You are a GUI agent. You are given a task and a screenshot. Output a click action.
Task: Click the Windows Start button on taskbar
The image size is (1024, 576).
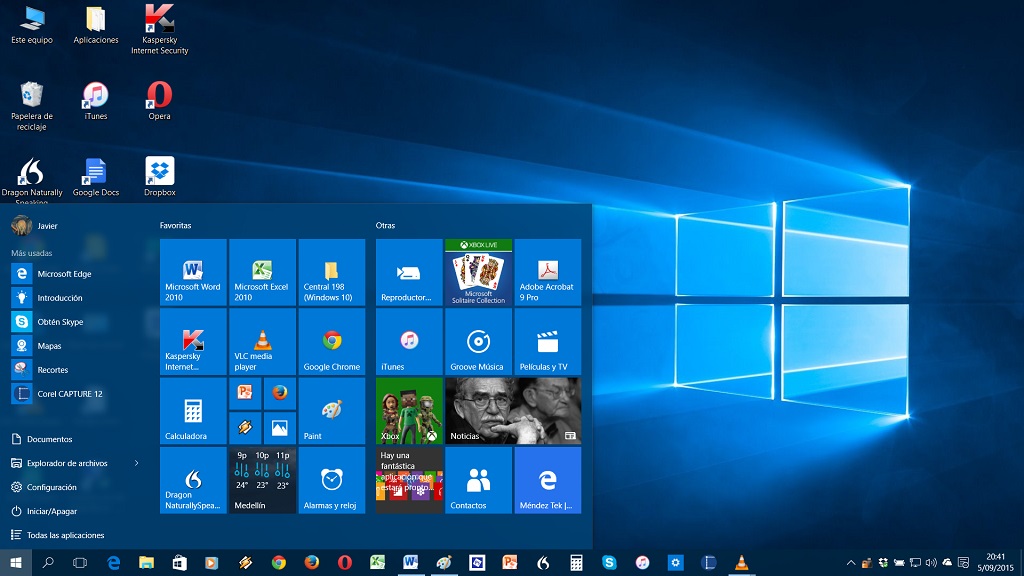coord(16,562)
